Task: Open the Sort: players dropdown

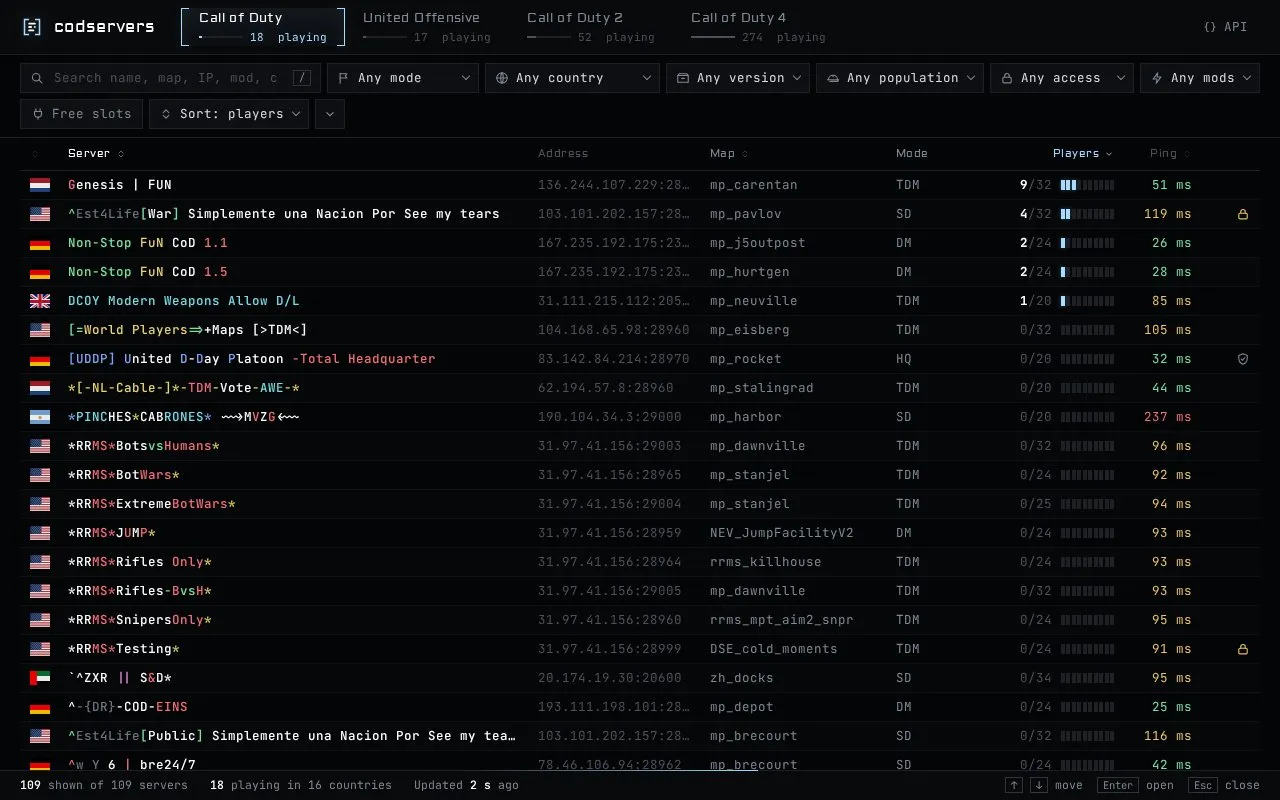Action: click(x=229, y=114)
